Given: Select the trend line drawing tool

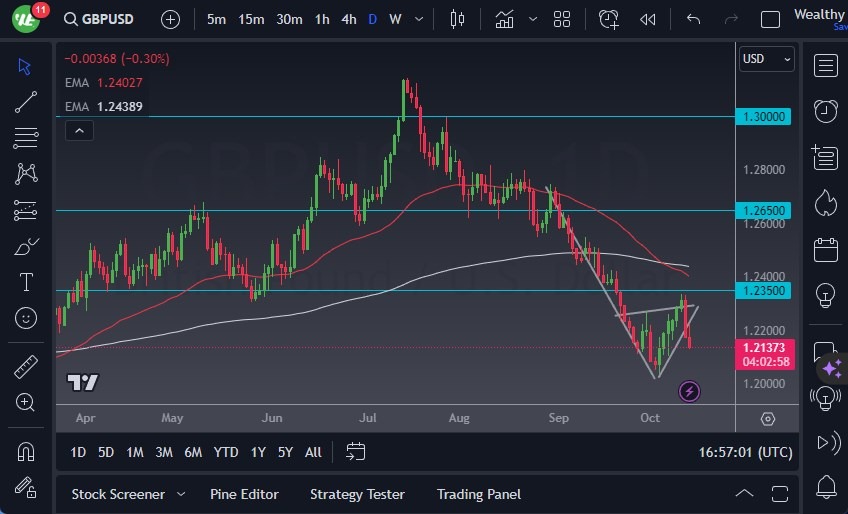Looking at the screenshot, I should tap(26, 101).
